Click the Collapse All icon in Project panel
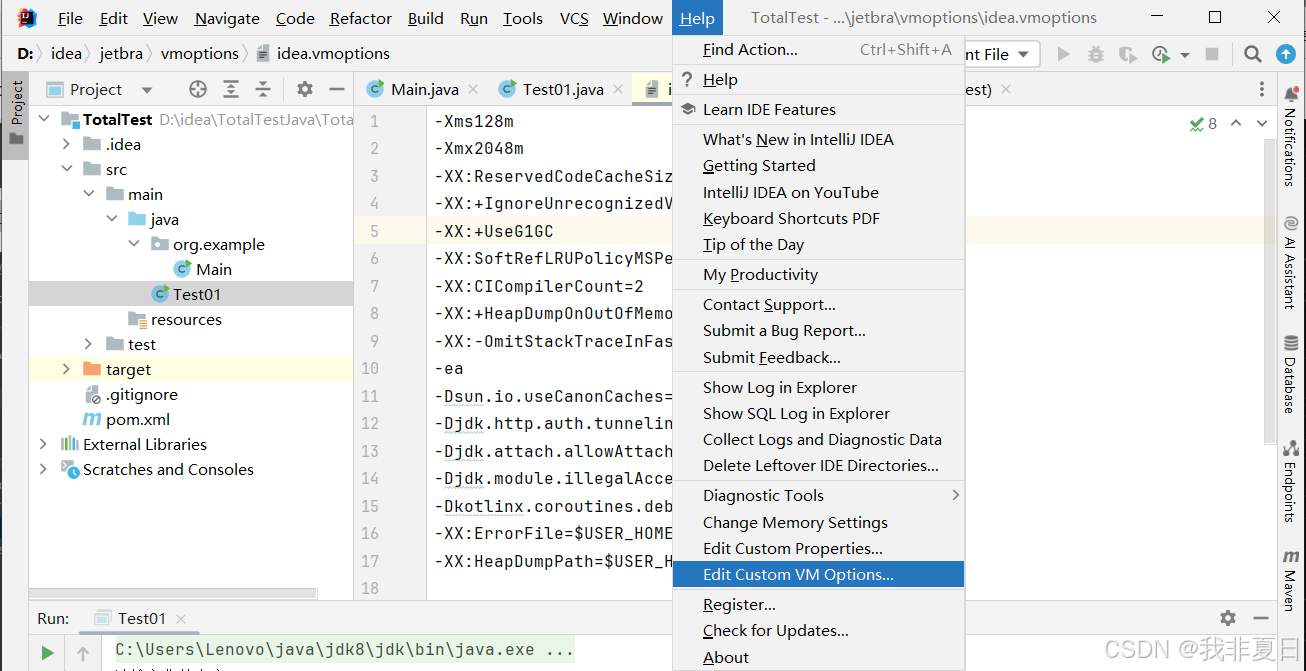The image size is (1306, 671). 263,89
